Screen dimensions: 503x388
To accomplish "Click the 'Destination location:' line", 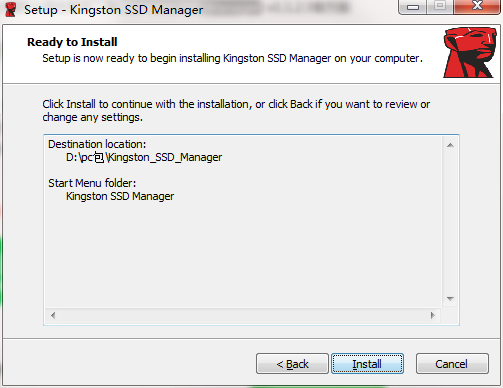I will pyautogui.click(x=97, y=144).
